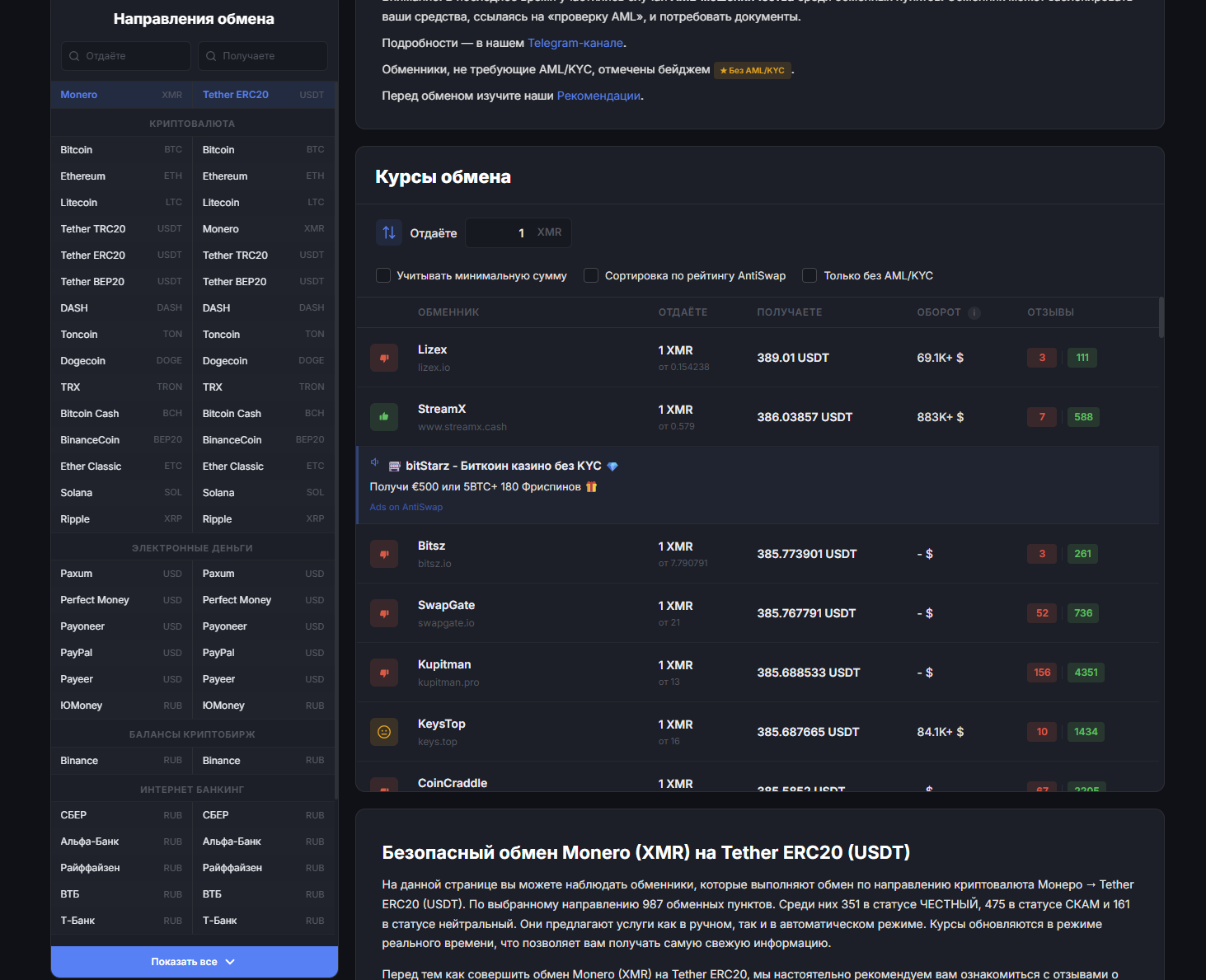Select СБЕР in the give column
This screenshot has height=980, width=1206.
pos(122,815)
